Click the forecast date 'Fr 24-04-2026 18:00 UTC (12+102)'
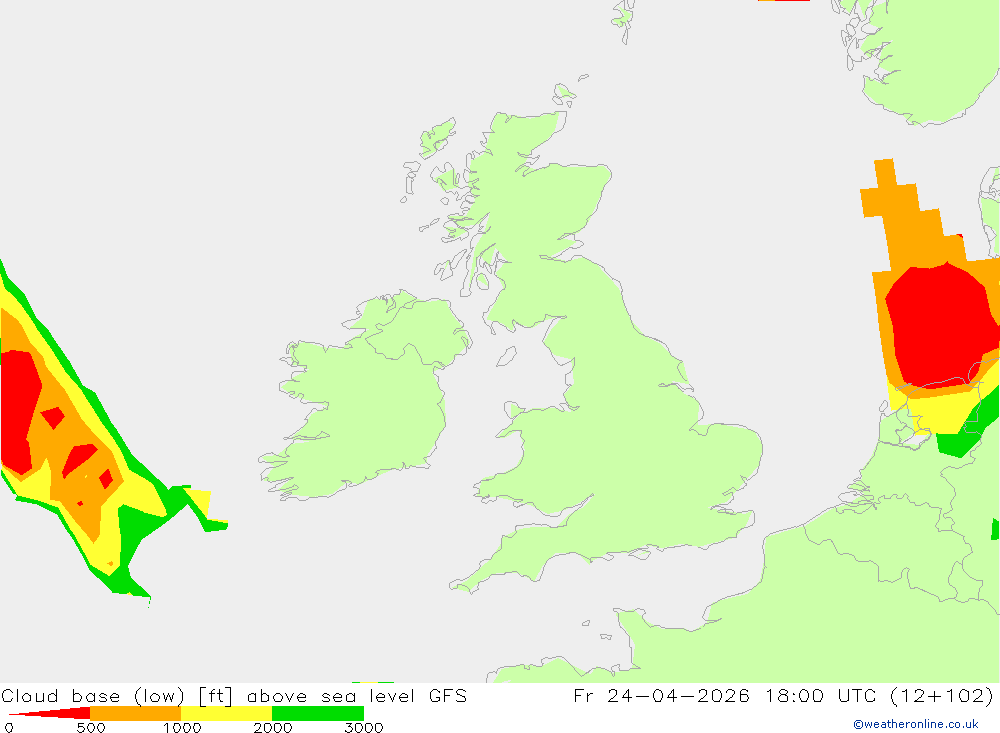 [783, 696]
